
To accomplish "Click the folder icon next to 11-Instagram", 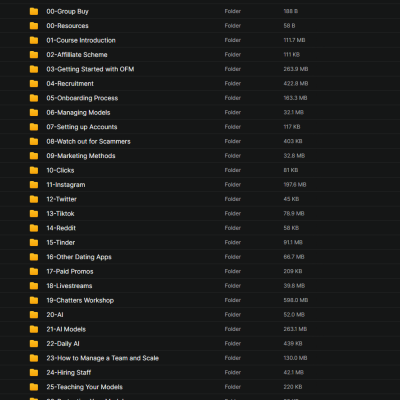I will (x=34, y=185).
